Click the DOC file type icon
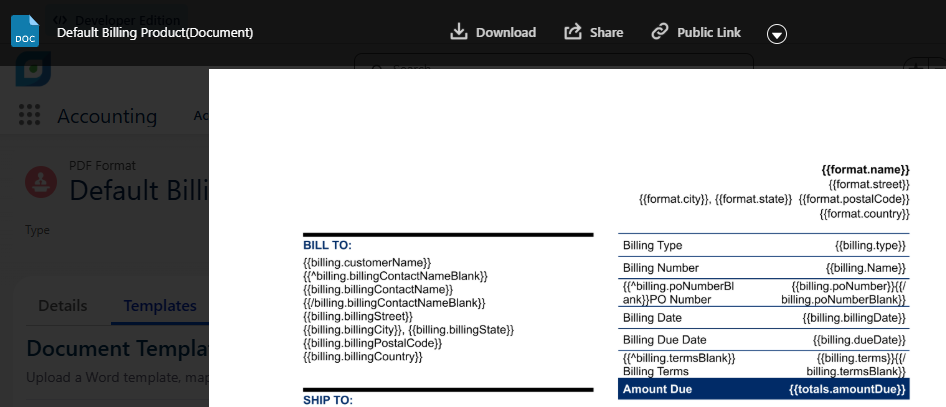946x407 pixels. tap(25, 31)
